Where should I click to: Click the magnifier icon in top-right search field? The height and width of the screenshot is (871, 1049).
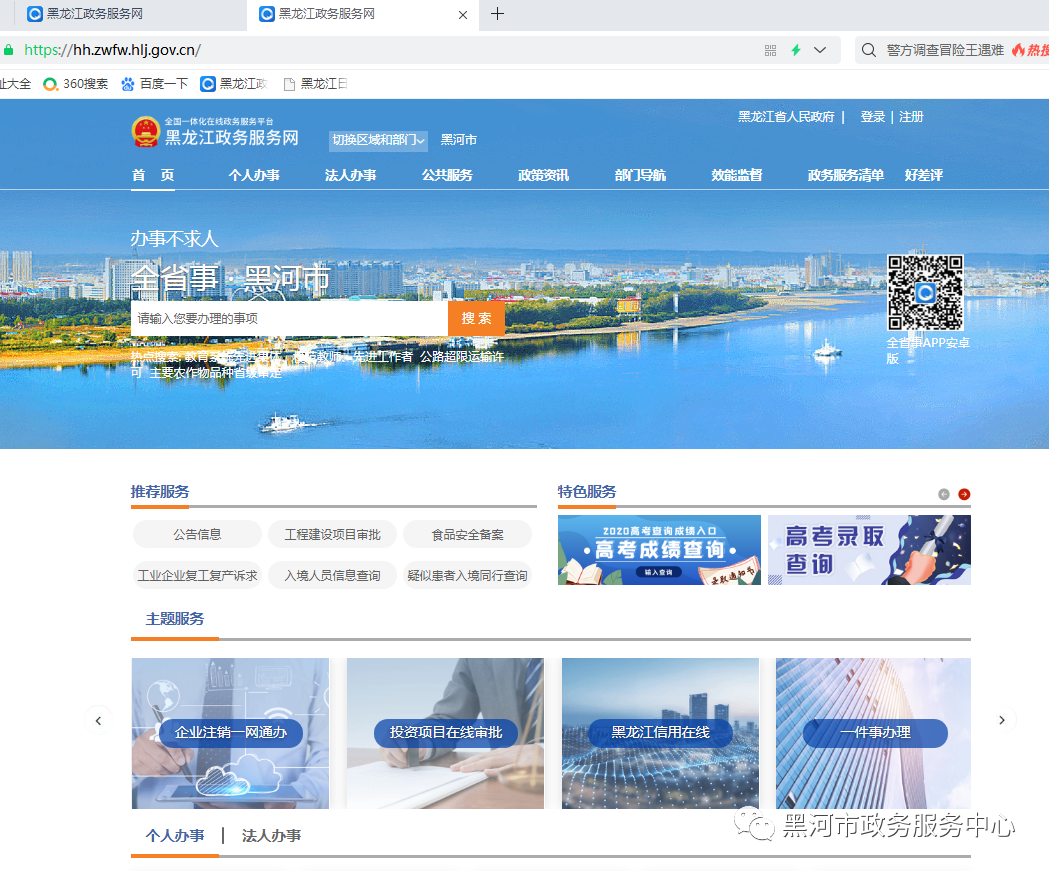[868, 49]
